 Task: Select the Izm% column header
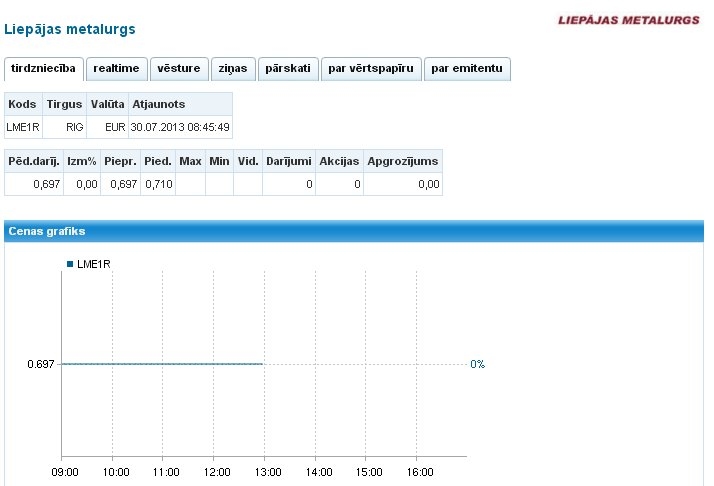tap(82, 161)
